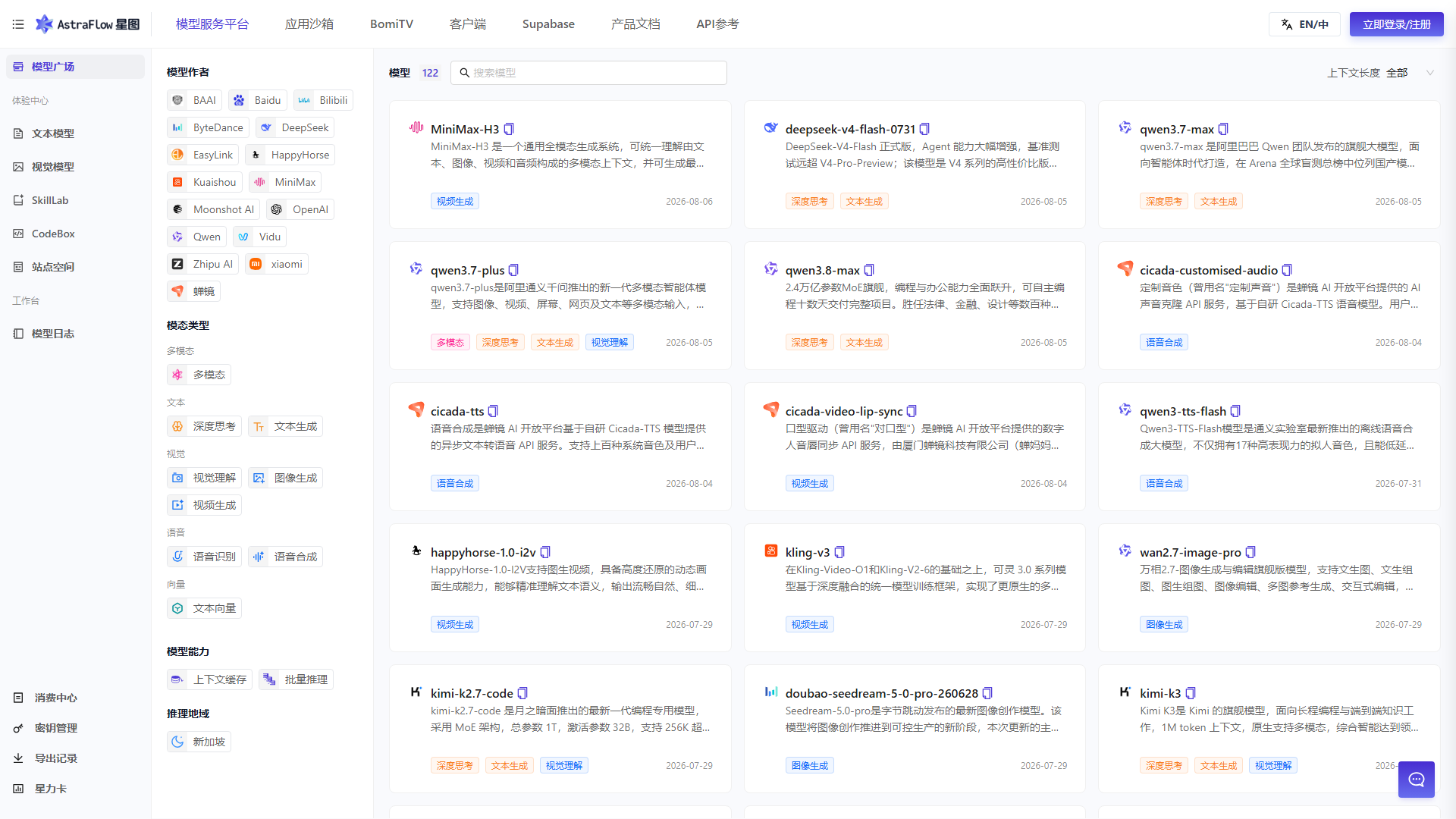This screenshot has height=819, width=1456.
Task: Click the 密钥管理 key icon
Action: (18, 728)
